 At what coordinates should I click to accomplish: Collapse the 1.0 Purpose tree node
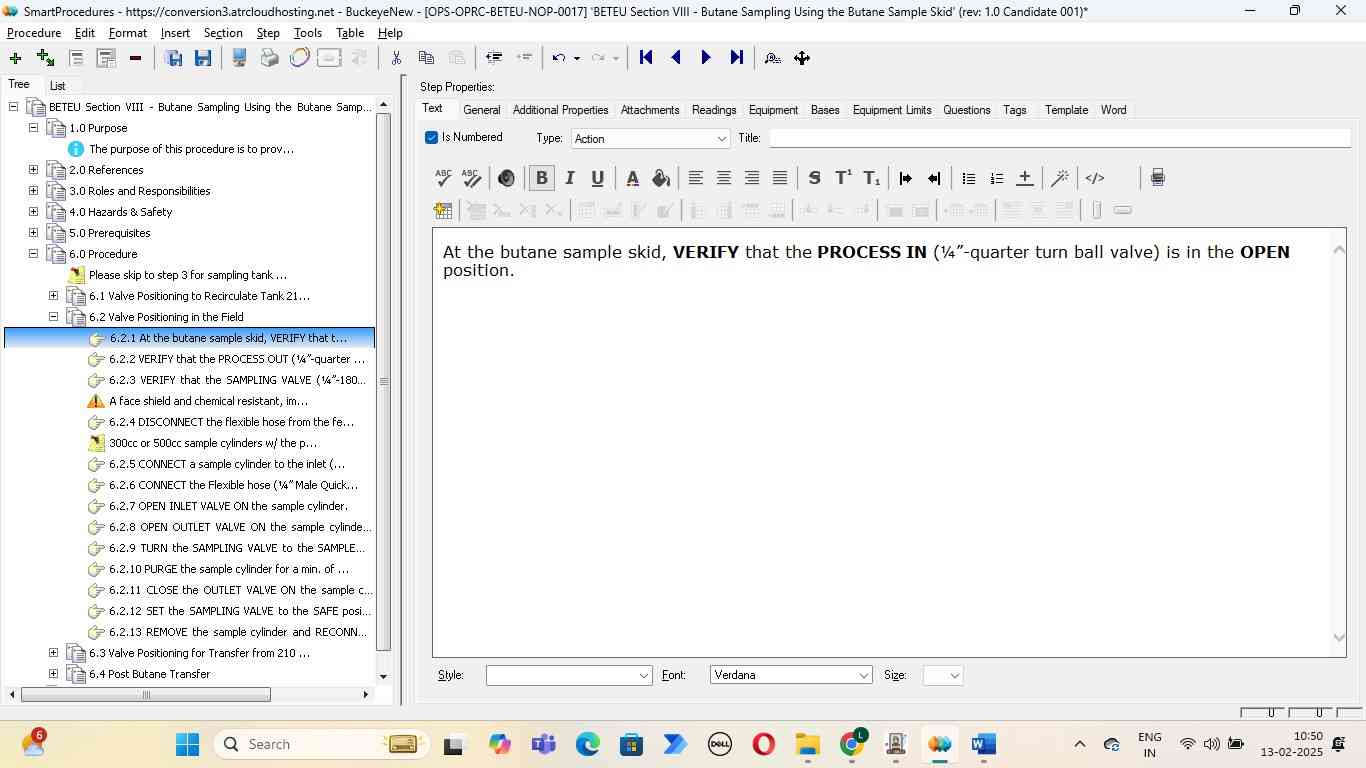point(34,128)
